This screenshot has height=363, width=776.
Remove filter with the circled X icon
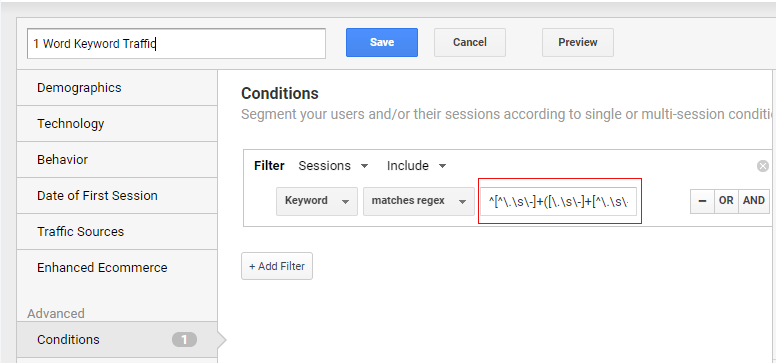[x=763, y=166]
